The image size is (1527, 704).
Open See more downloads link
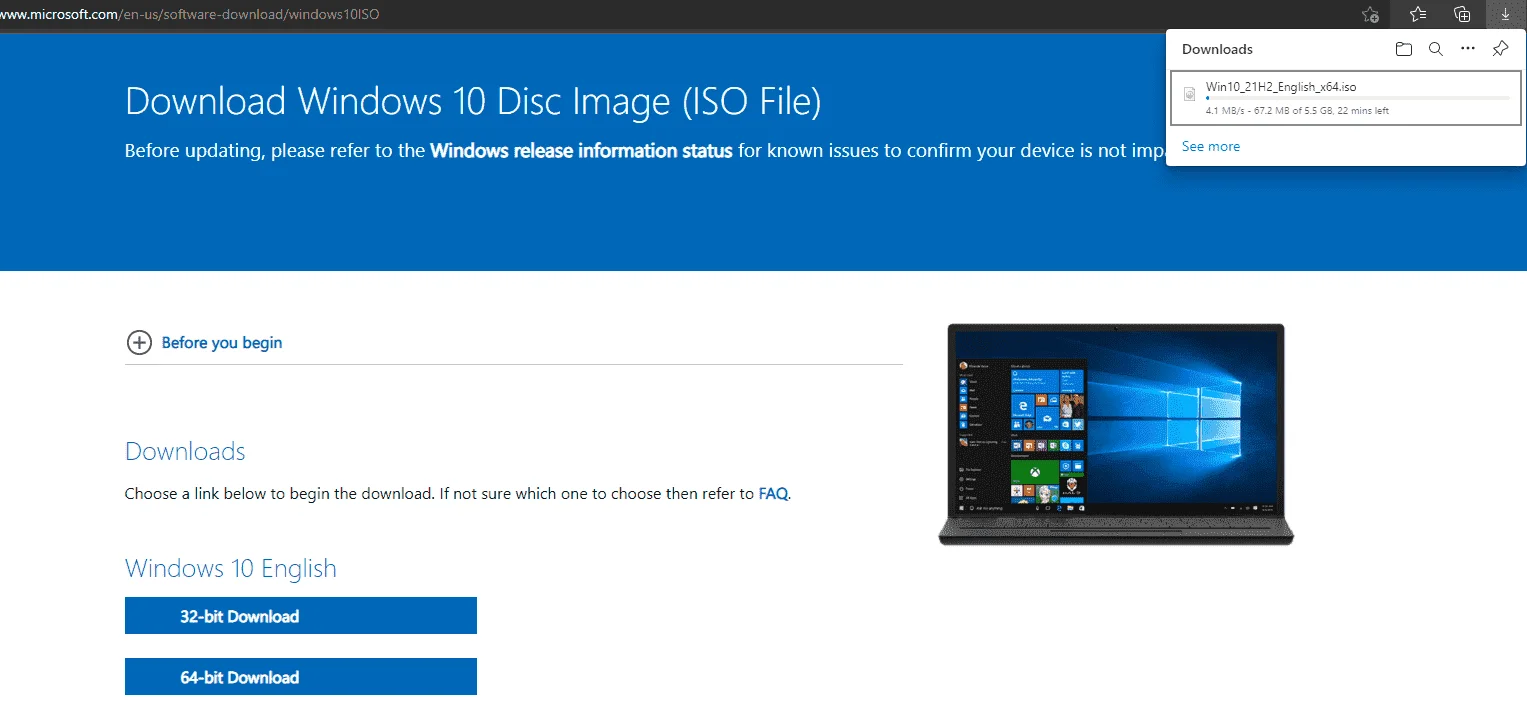pyautogui.click(x=1211, y=146)
